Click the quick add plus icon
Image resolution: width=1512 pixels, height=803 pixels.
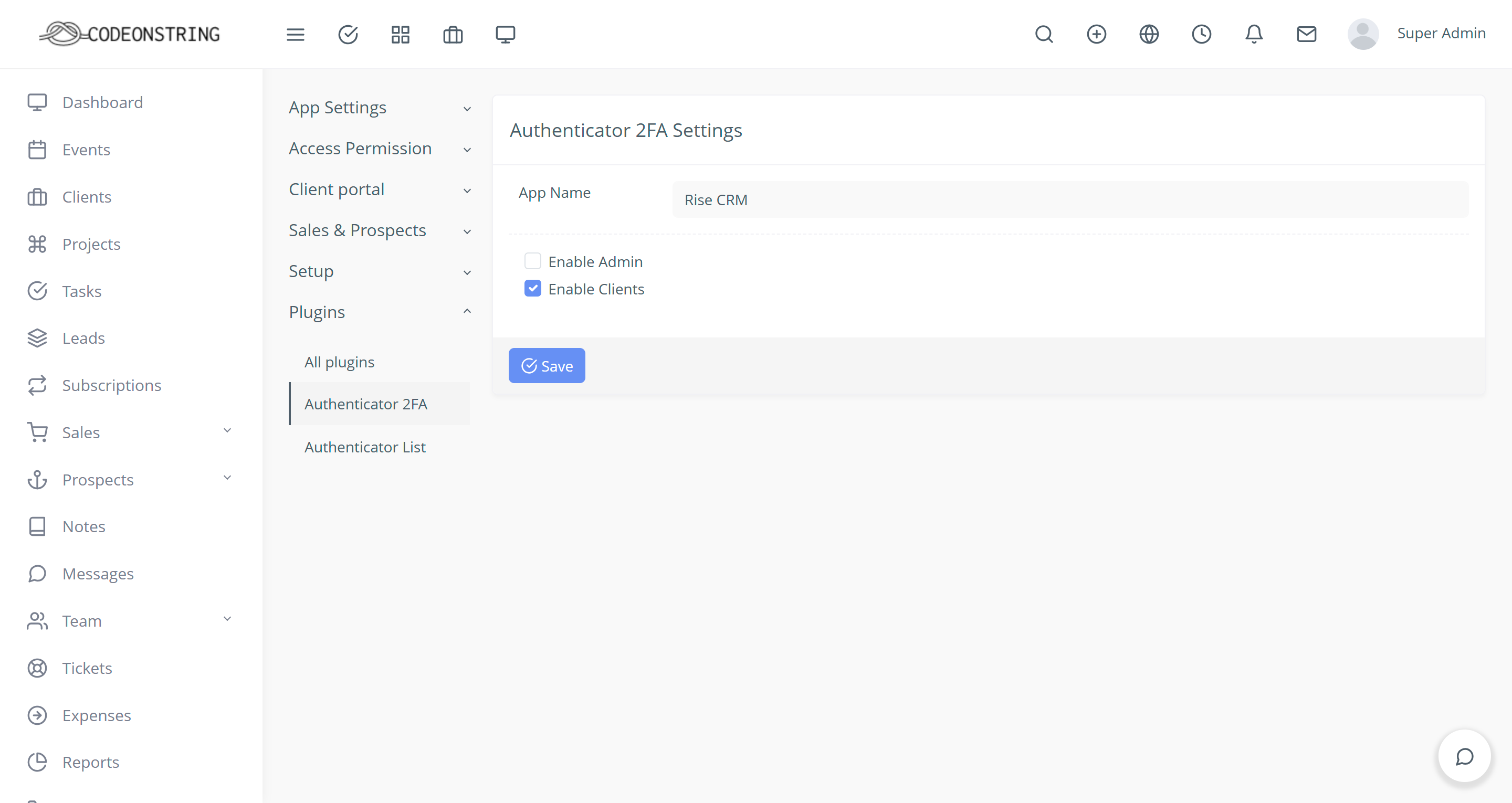click(x=1096, y=34)
